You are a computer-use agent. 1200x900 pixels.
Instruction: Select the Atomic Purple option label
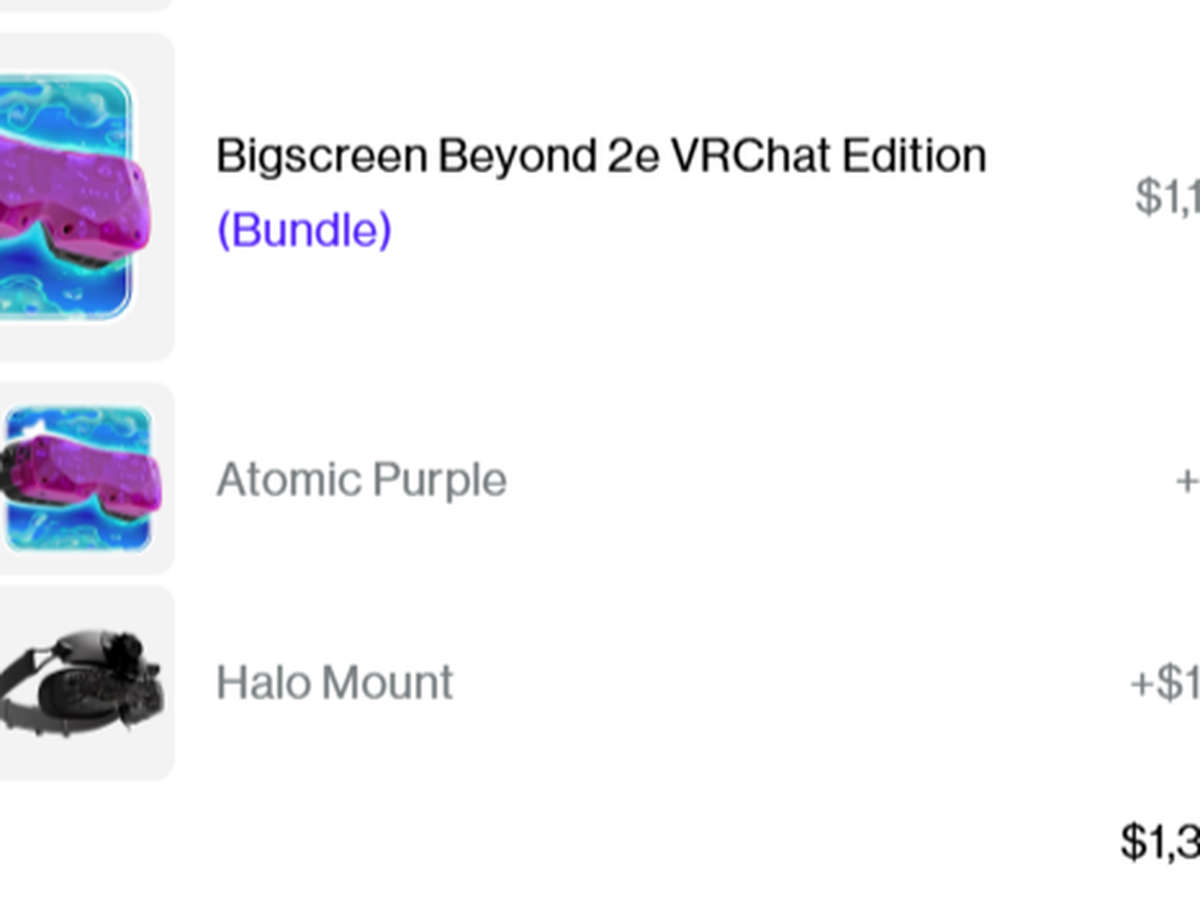[x=361, y=480]
